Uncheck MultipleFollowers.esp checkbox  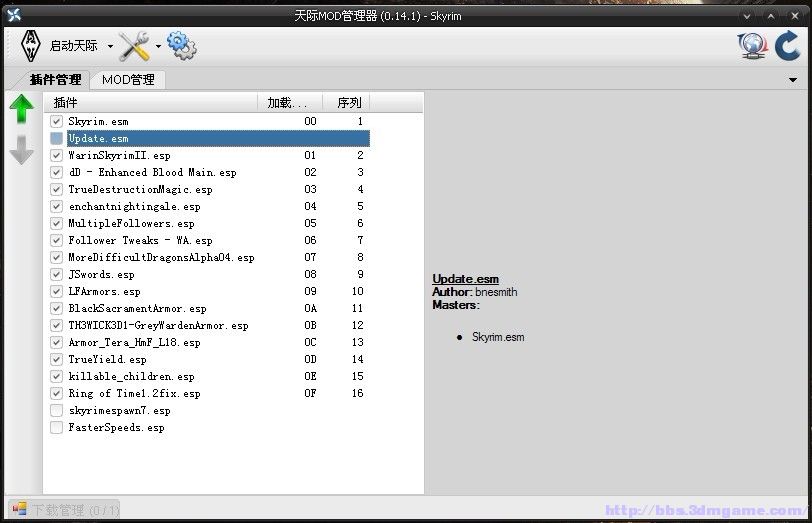(56, 224)
